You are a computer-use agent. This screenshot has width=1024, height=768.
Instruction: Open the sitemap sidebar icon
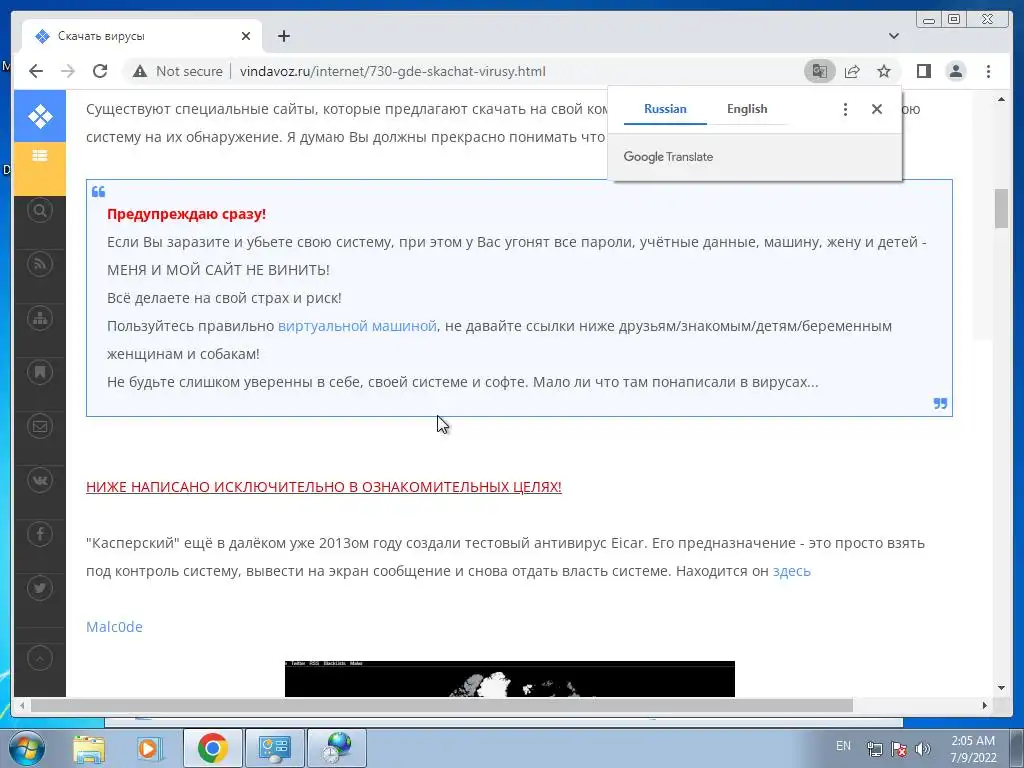coord(40,318)
